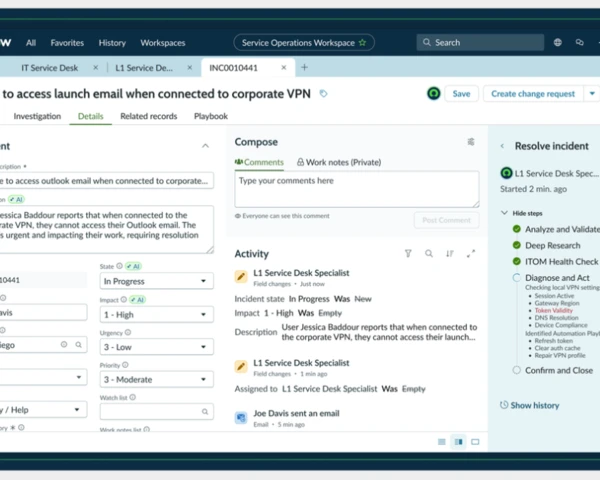Filter the Activity stream
600x480 pixels.
(x=408, y=253)
